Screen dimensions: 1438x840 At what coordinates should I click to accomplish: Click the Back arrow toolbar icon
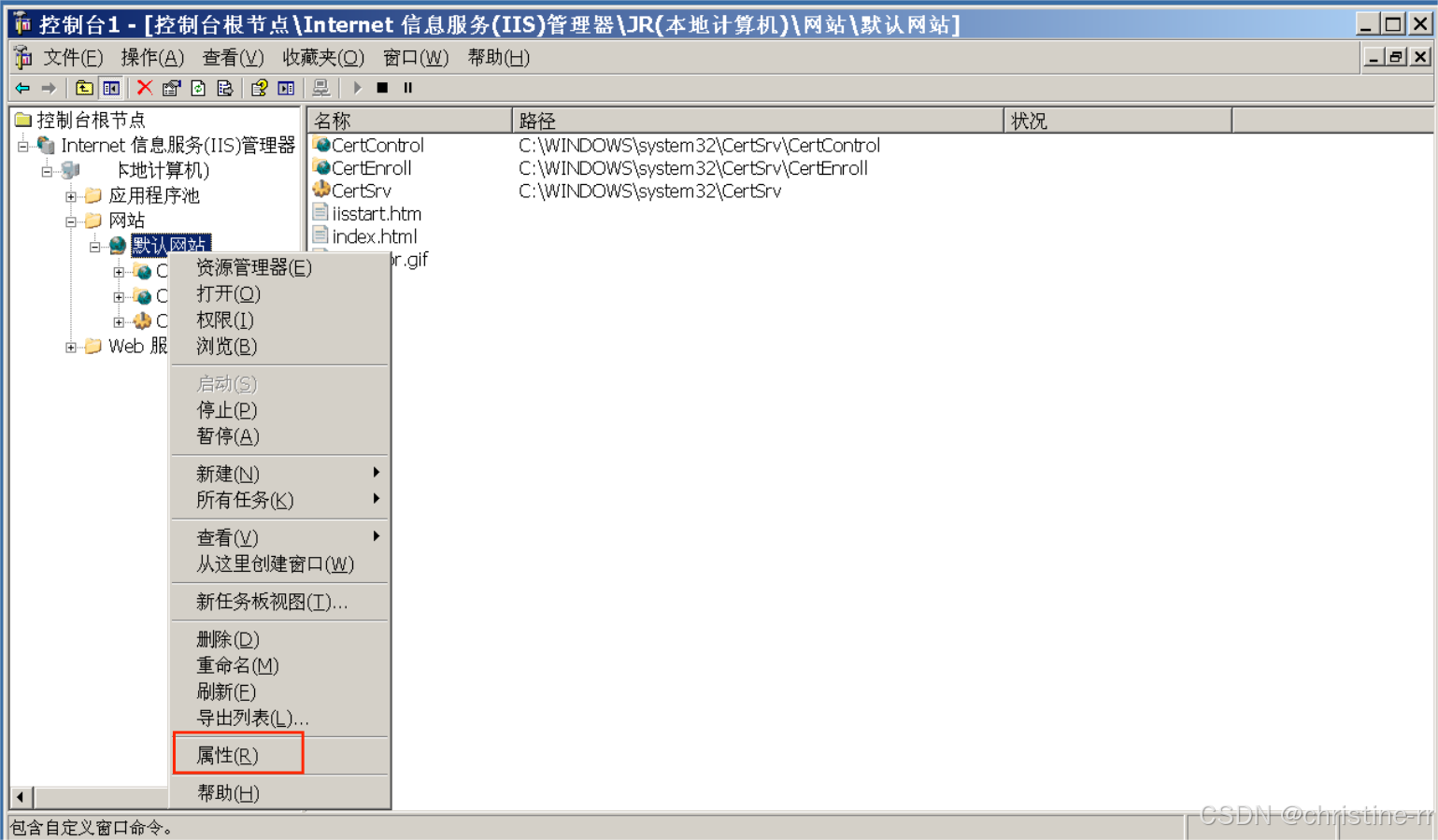pyautogui.click(x=22, y=88)
